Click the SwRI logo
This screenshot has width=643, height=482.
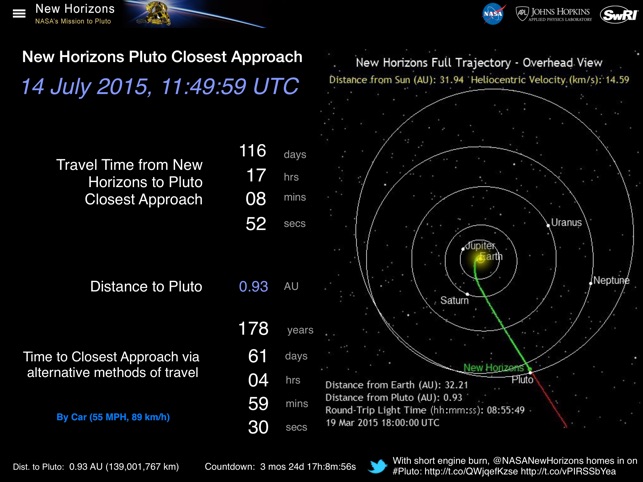(620, 15)
